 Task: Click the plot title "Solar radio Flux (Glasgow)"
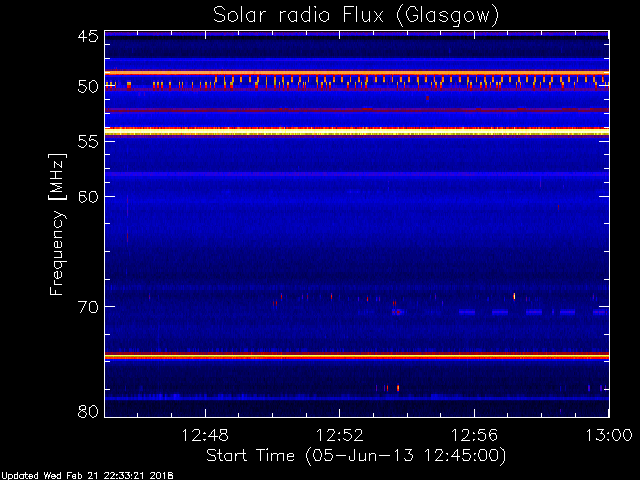point(356,16)
